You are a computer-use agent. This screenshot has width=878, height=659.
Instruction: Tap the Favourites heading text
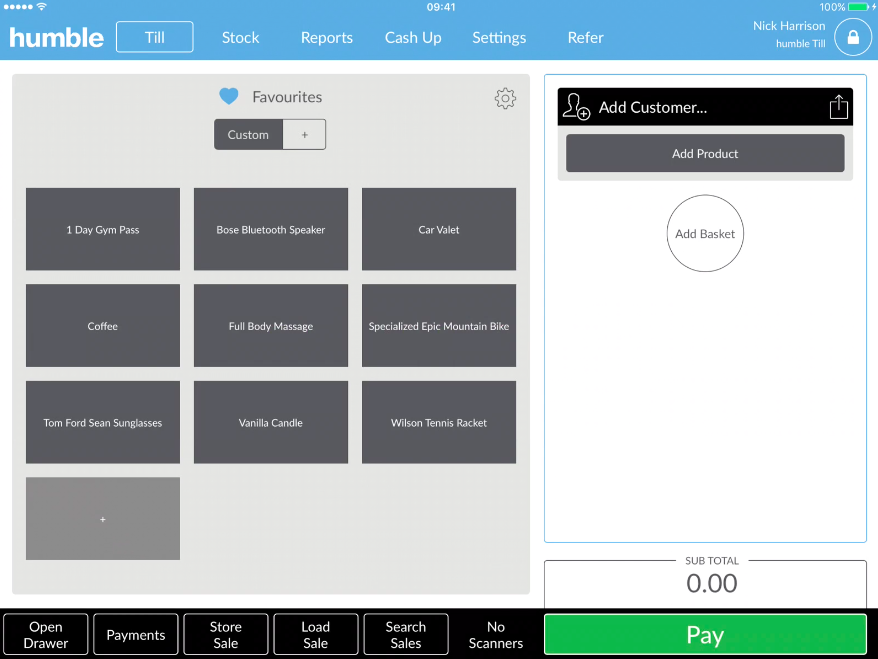[x=287, y=97]
